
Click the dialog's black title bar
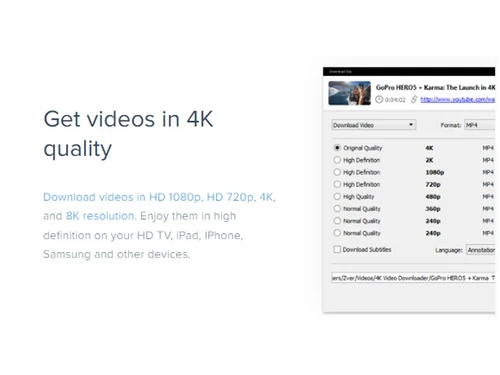coord(409,71)
